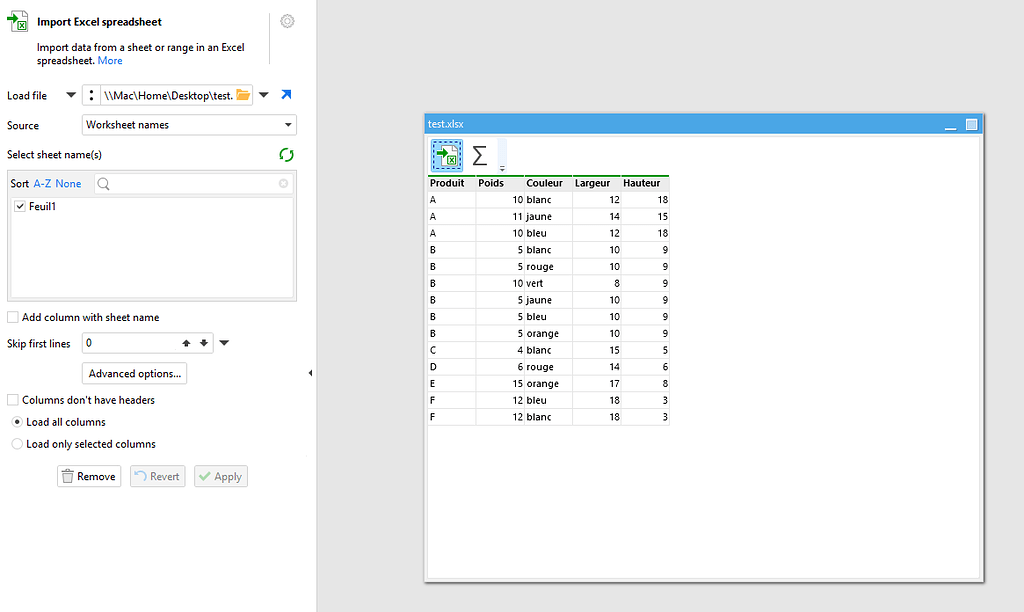Click the three-dot parameter icon before the file path

point(91,94)
